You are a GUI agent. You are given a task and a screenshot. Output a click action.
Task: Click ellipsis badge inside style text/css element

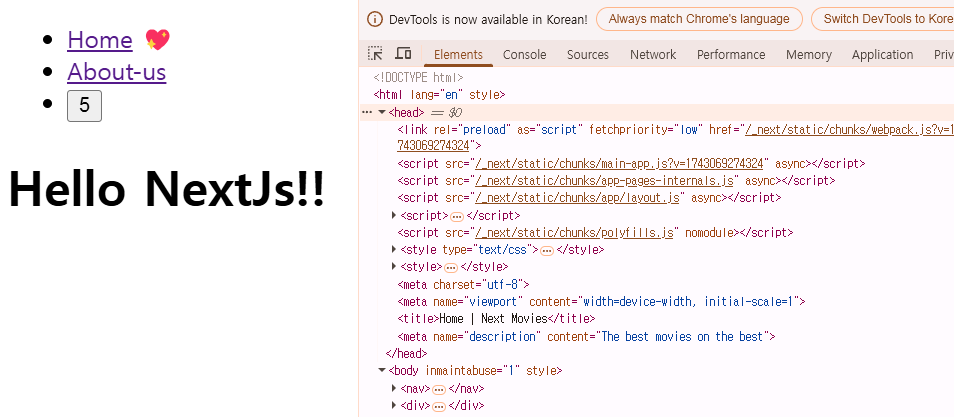(x=547, y=251)
